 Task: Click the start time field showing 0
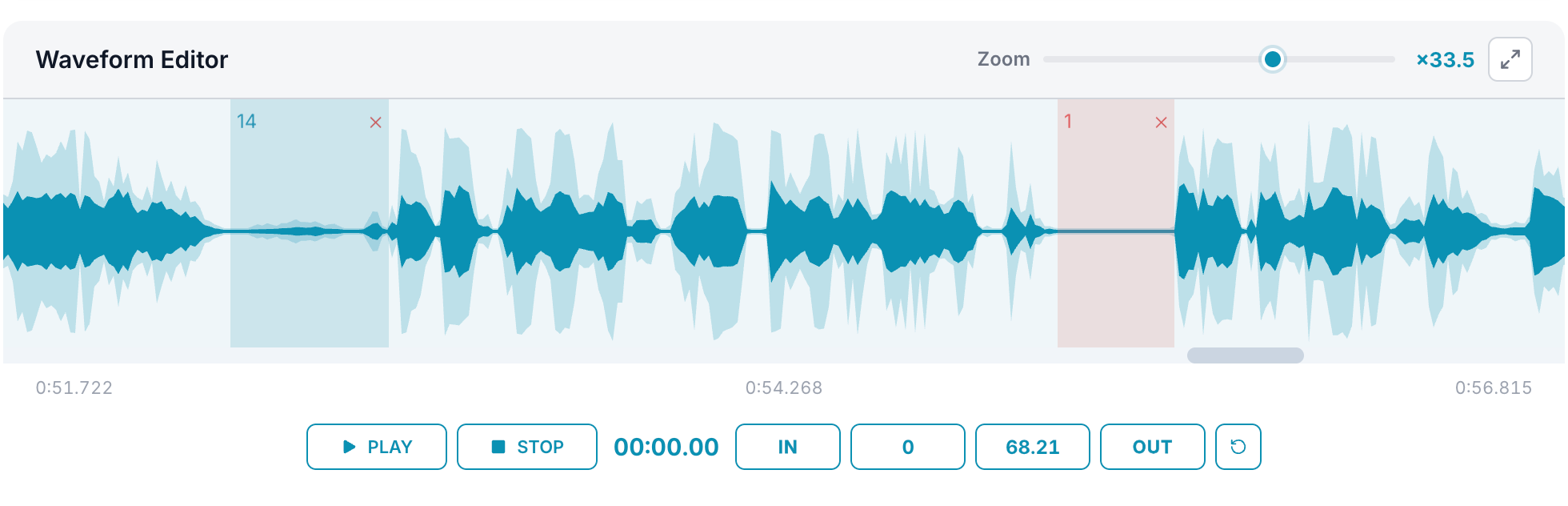[907, 447]
